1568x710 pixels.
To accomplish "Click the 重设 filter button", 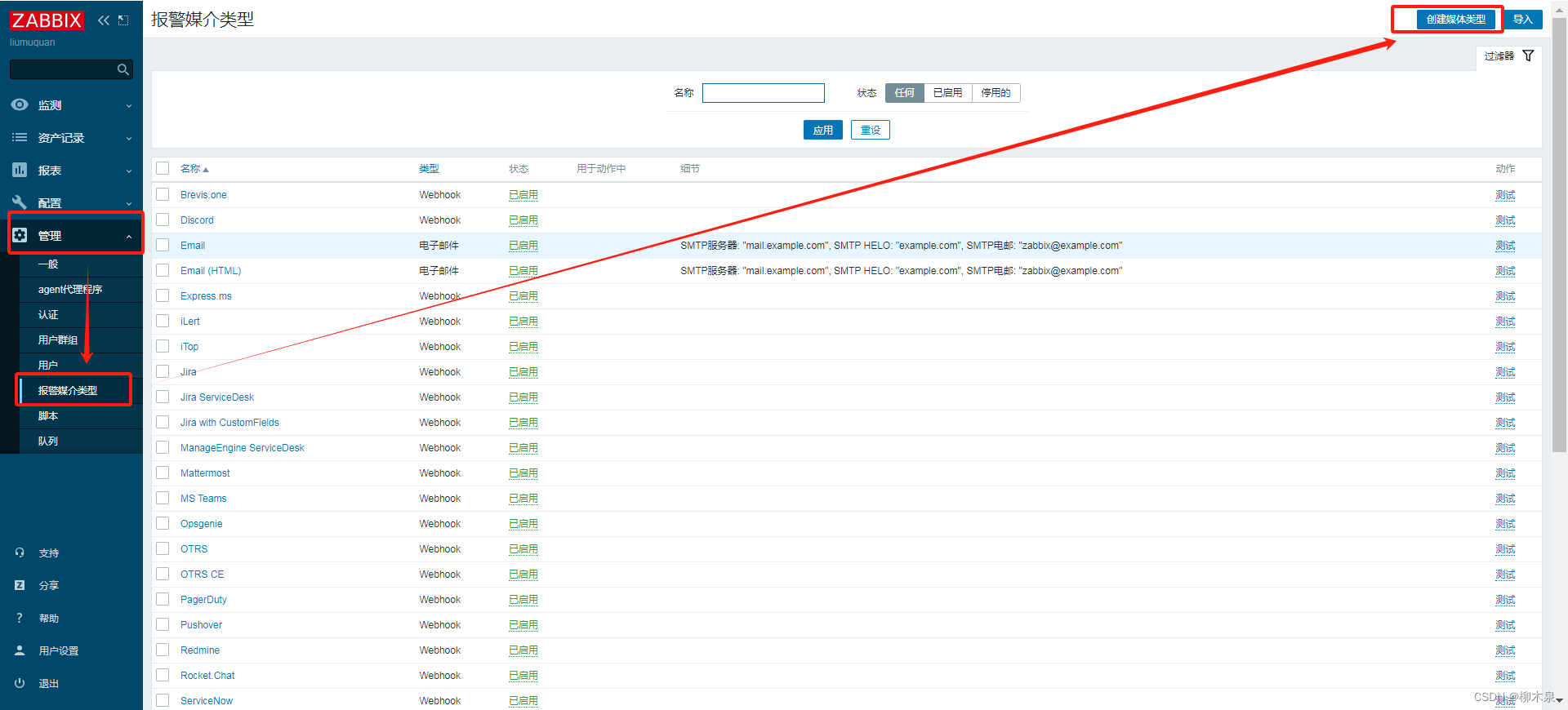I will point(871,130).
